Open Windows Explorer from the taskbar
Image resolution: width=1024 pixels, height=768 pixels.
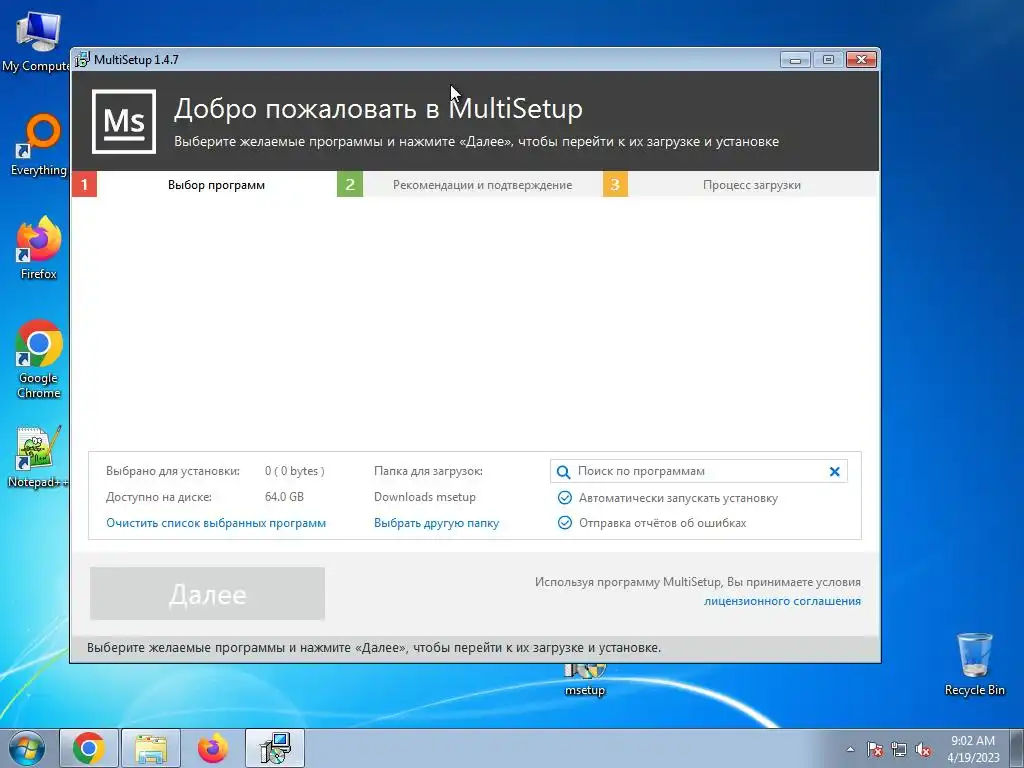point(151,748)
